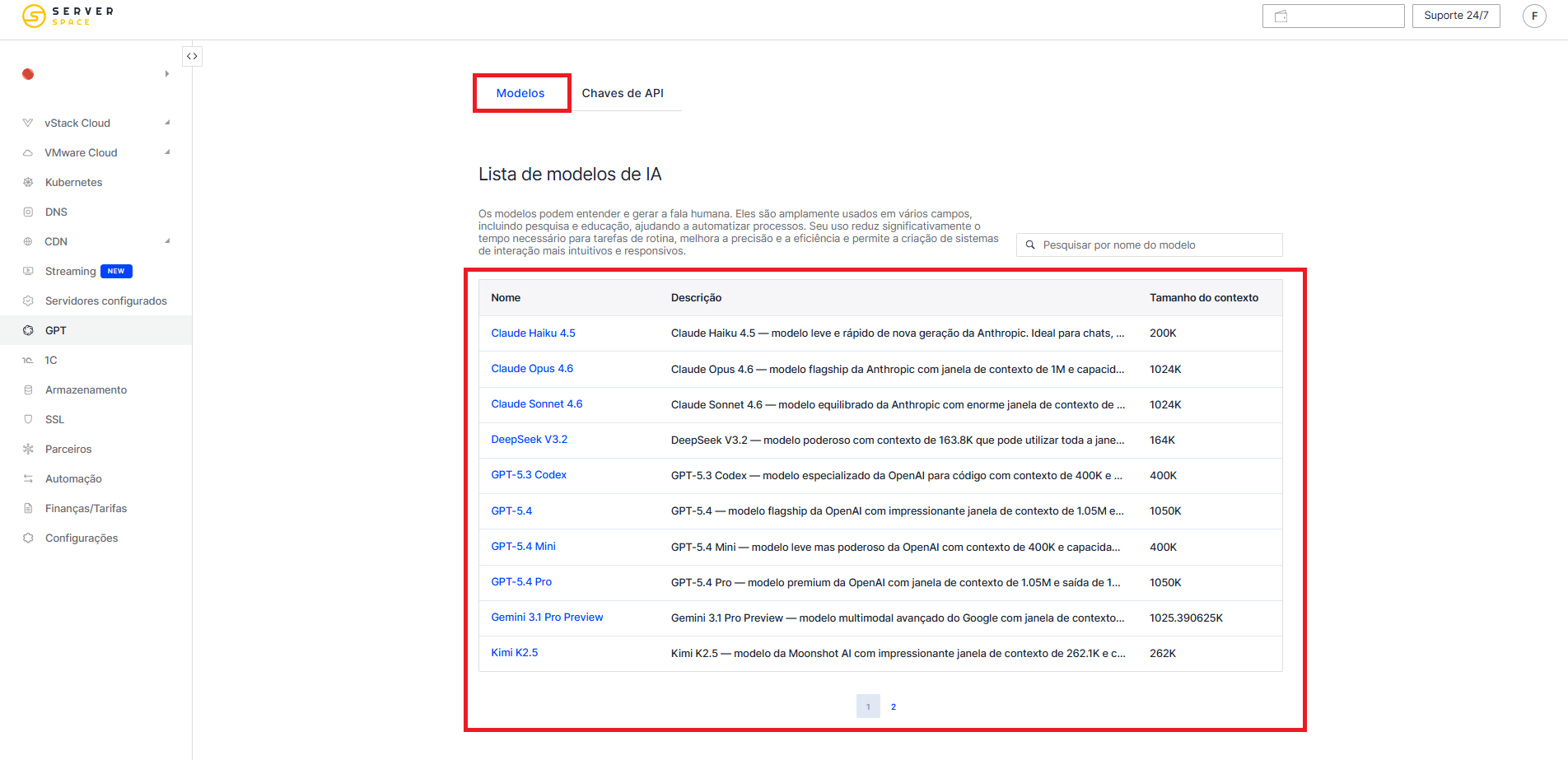Open the DeepSeek V3.2 model link

point(530,439)
